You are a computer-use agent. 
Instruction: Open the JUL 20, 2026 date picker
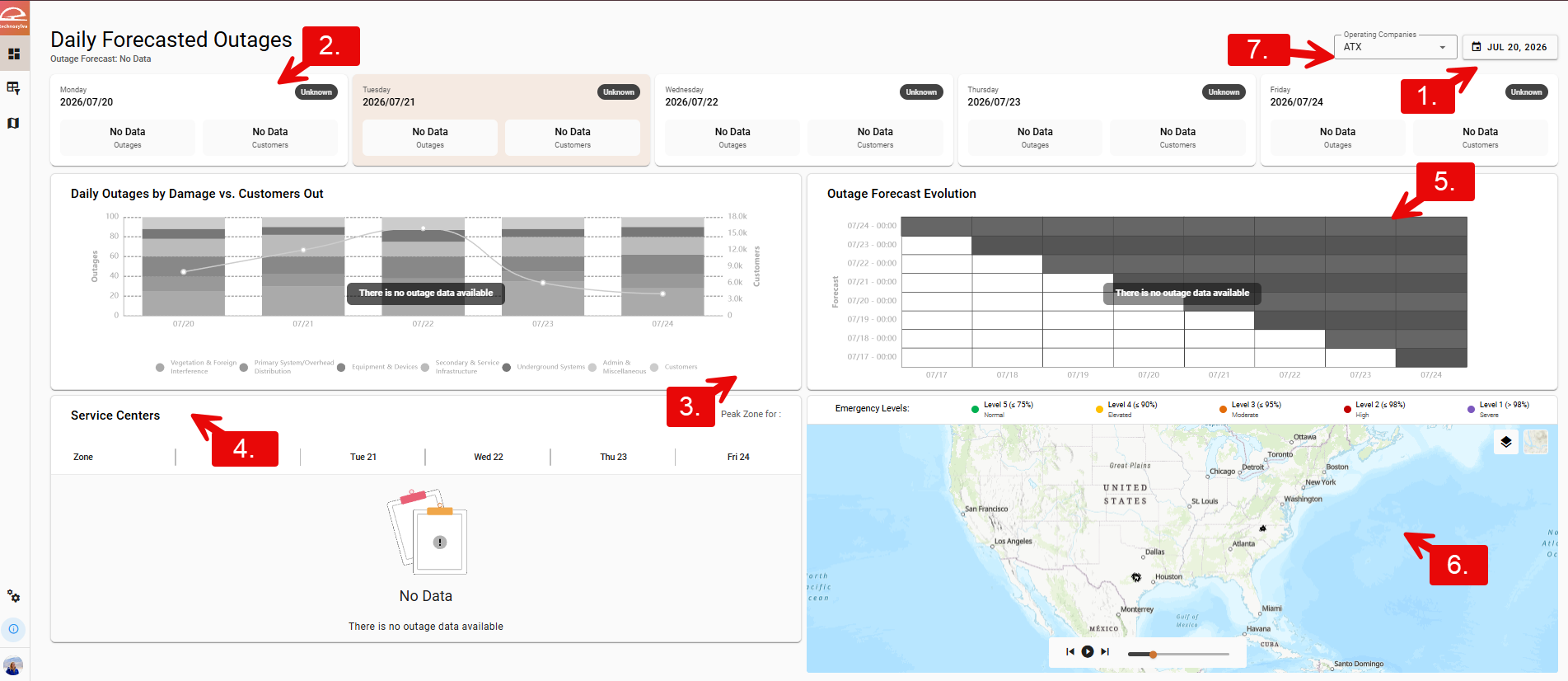click(x=1509, y=47)
